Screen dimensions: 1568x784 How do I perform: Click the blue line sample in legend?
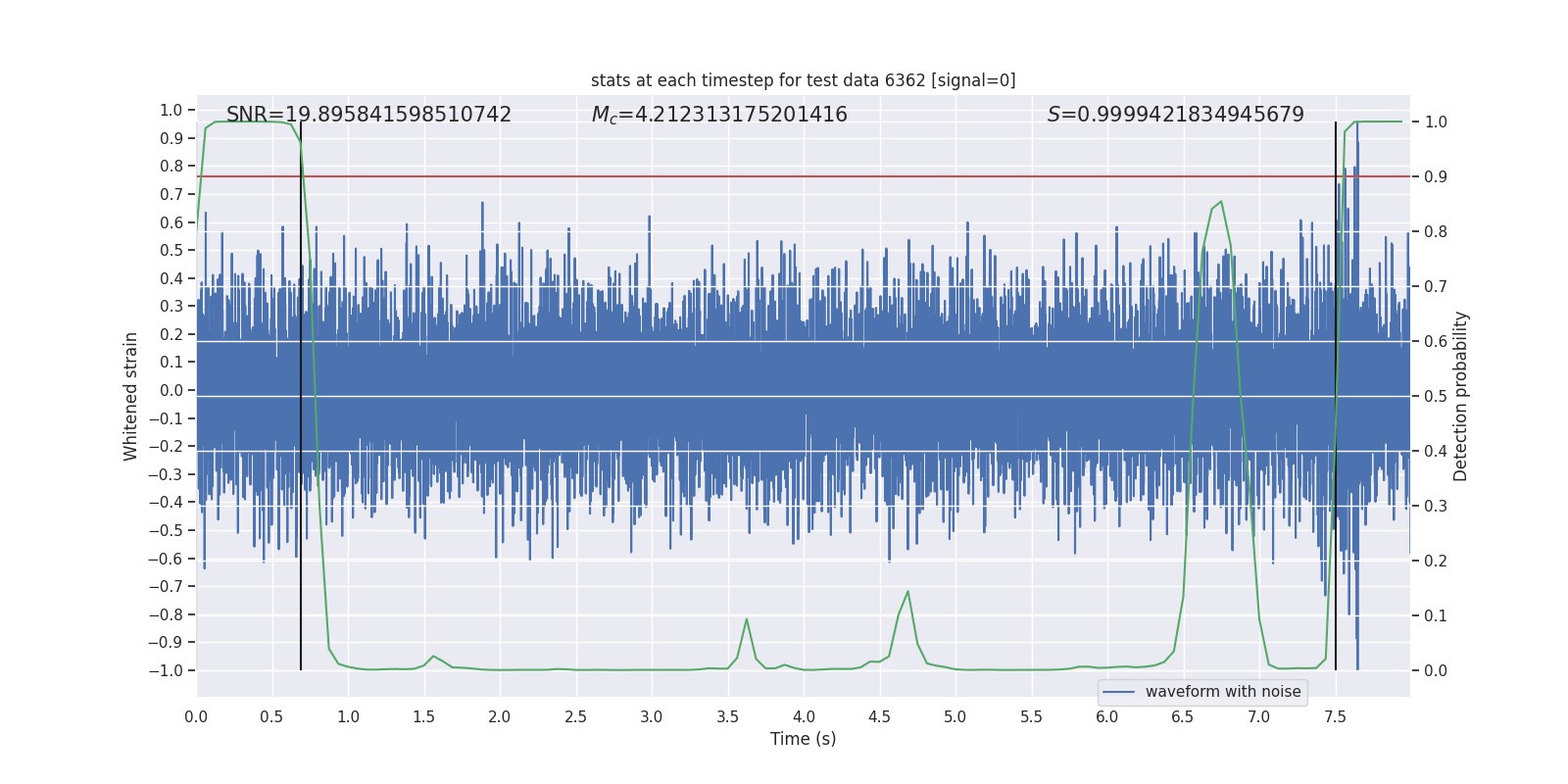point(1118,692)
